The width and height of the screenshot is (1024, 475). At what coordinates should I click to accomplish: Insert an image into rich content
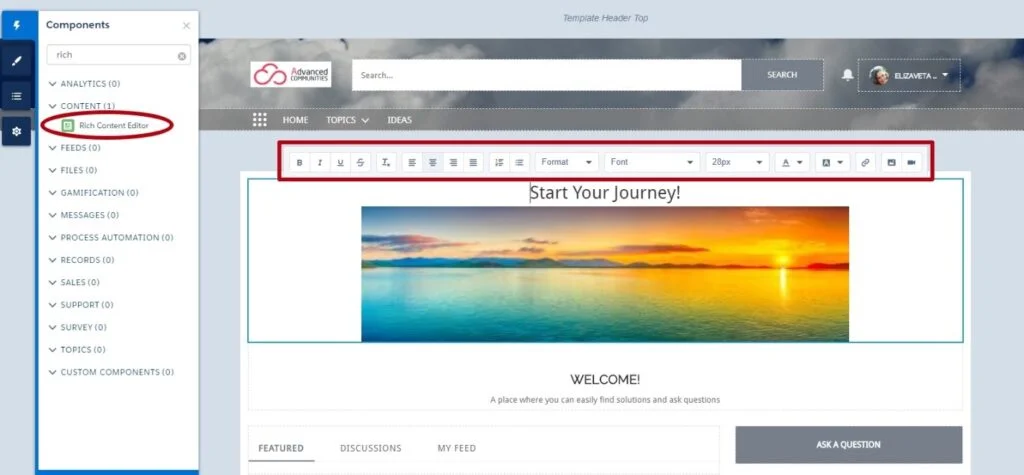891,162
